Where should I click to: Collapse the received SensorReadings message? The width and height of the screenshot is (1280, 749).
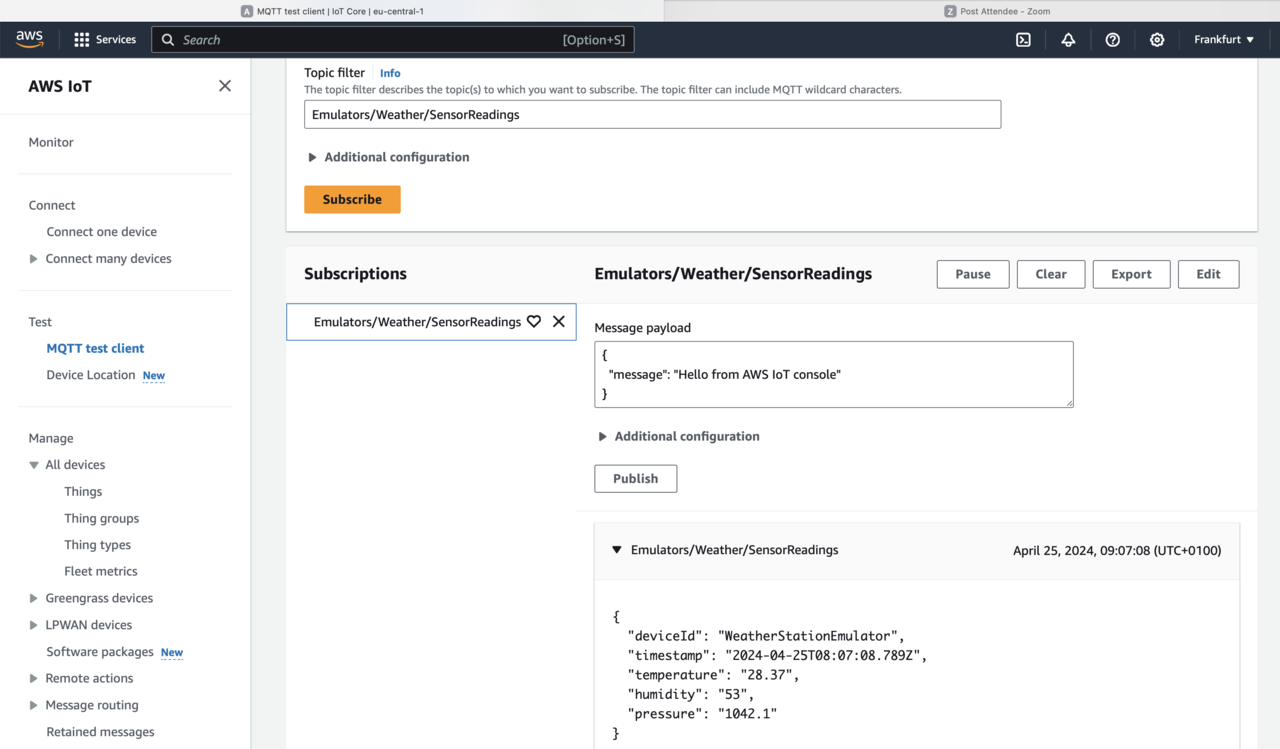pyautogui.click(x=617, y=550)
